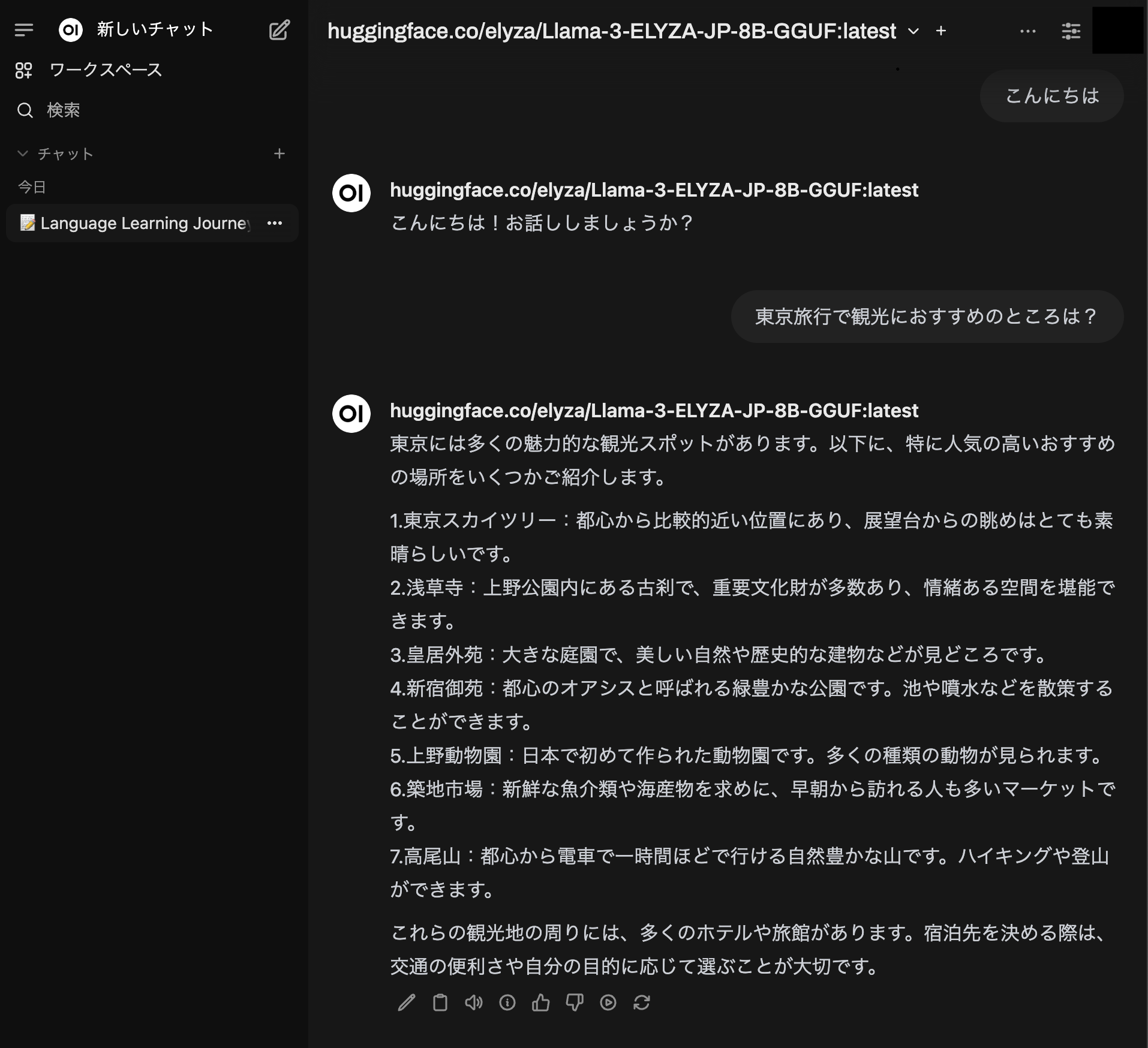Give the response a thumbs down

[575, 1002]
